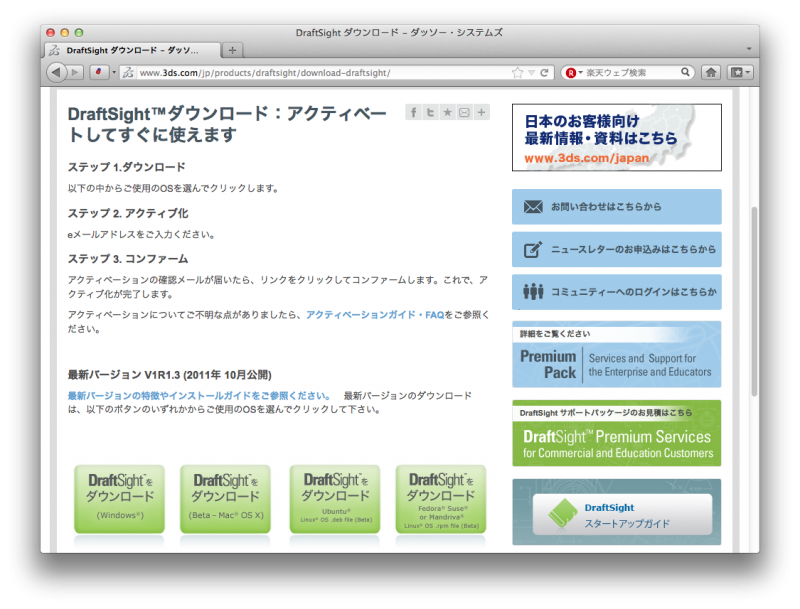Share the page on Facebook

pyautogui.click(x=413, y=112)
